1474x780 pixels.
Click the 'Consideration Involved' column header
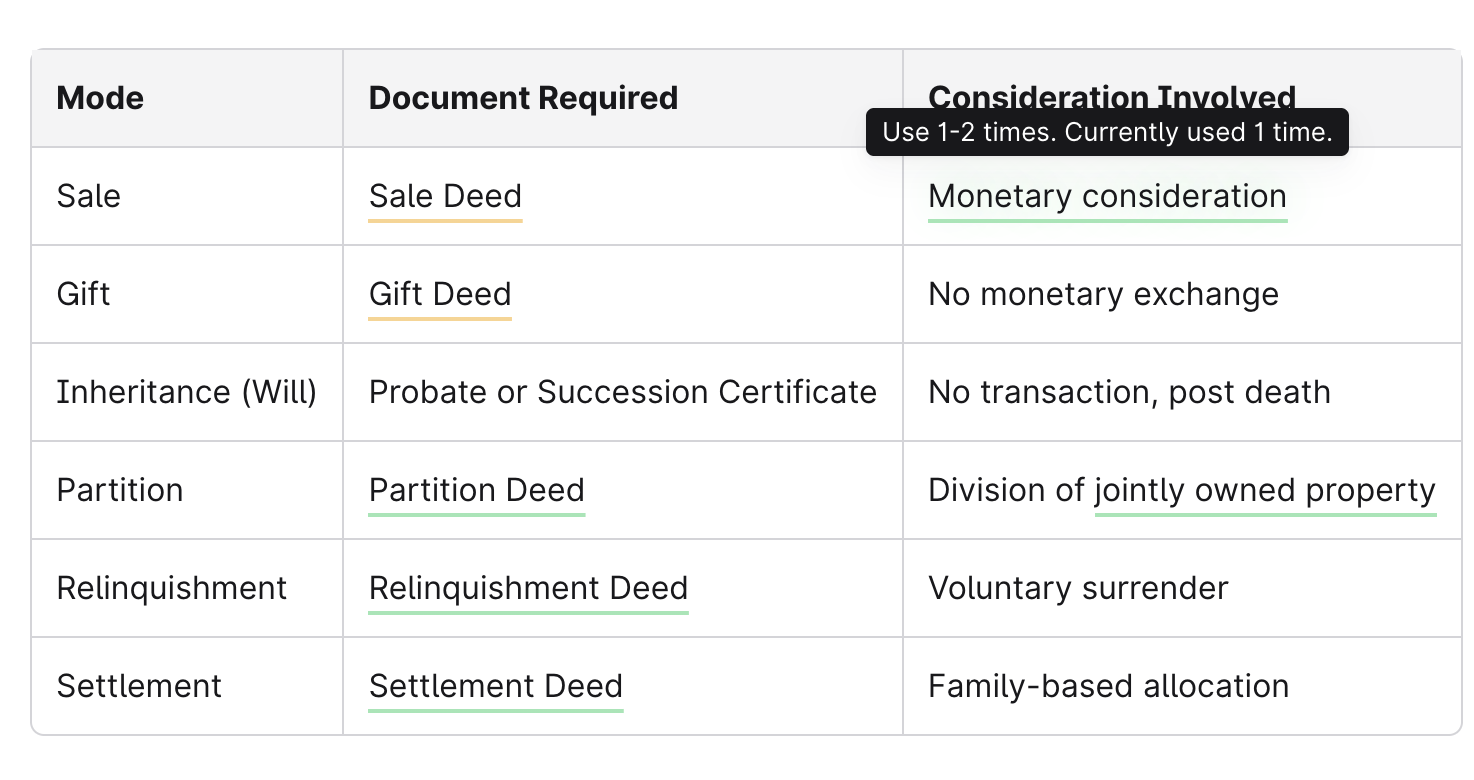pos(1112,96)
